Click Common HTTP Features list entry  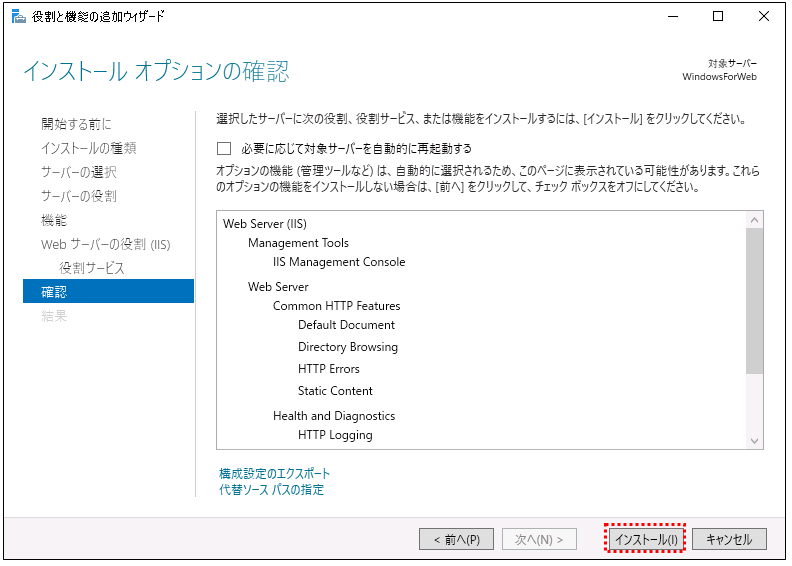336,306
